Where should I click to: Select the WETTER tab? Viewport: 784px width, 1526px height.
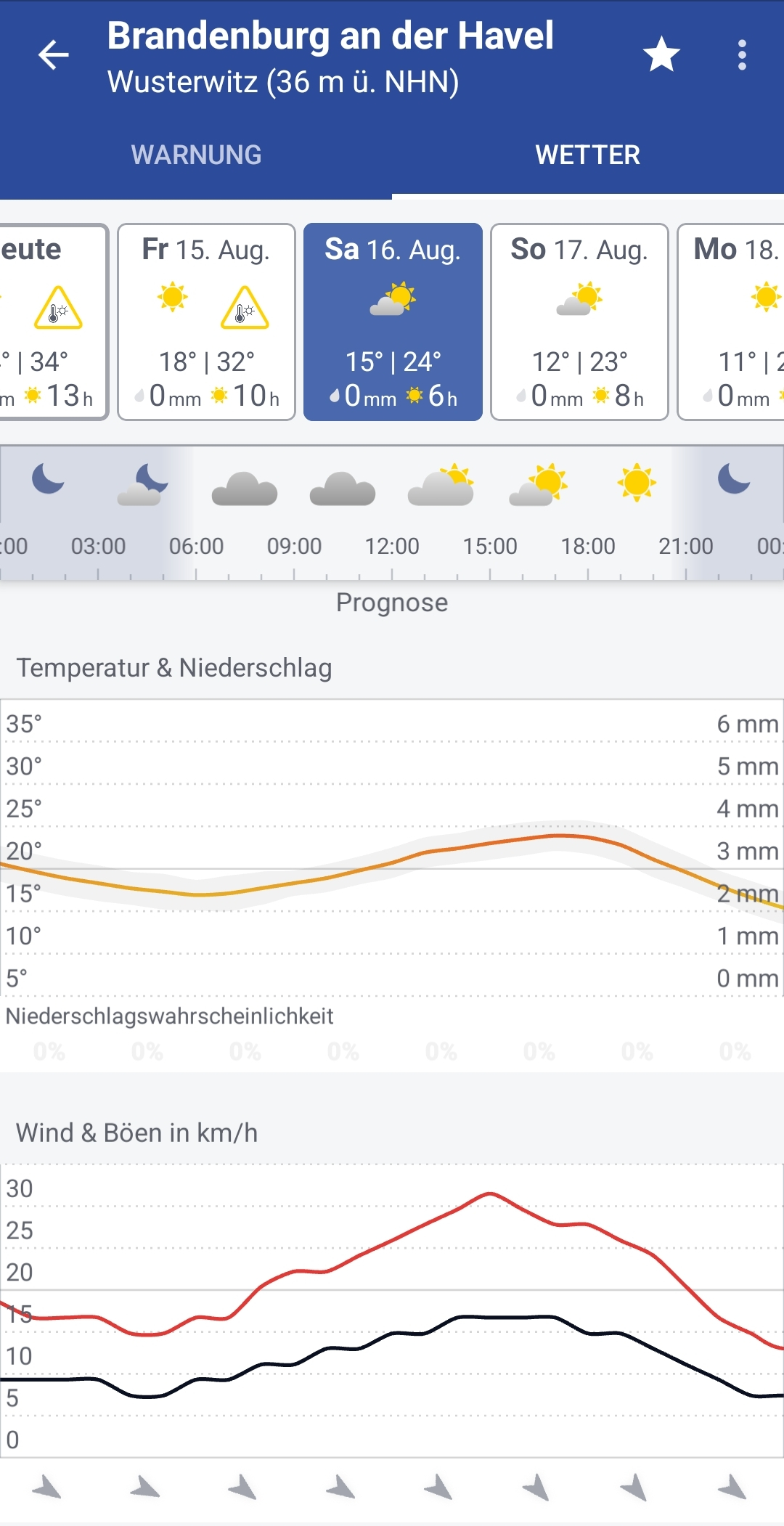587,155
